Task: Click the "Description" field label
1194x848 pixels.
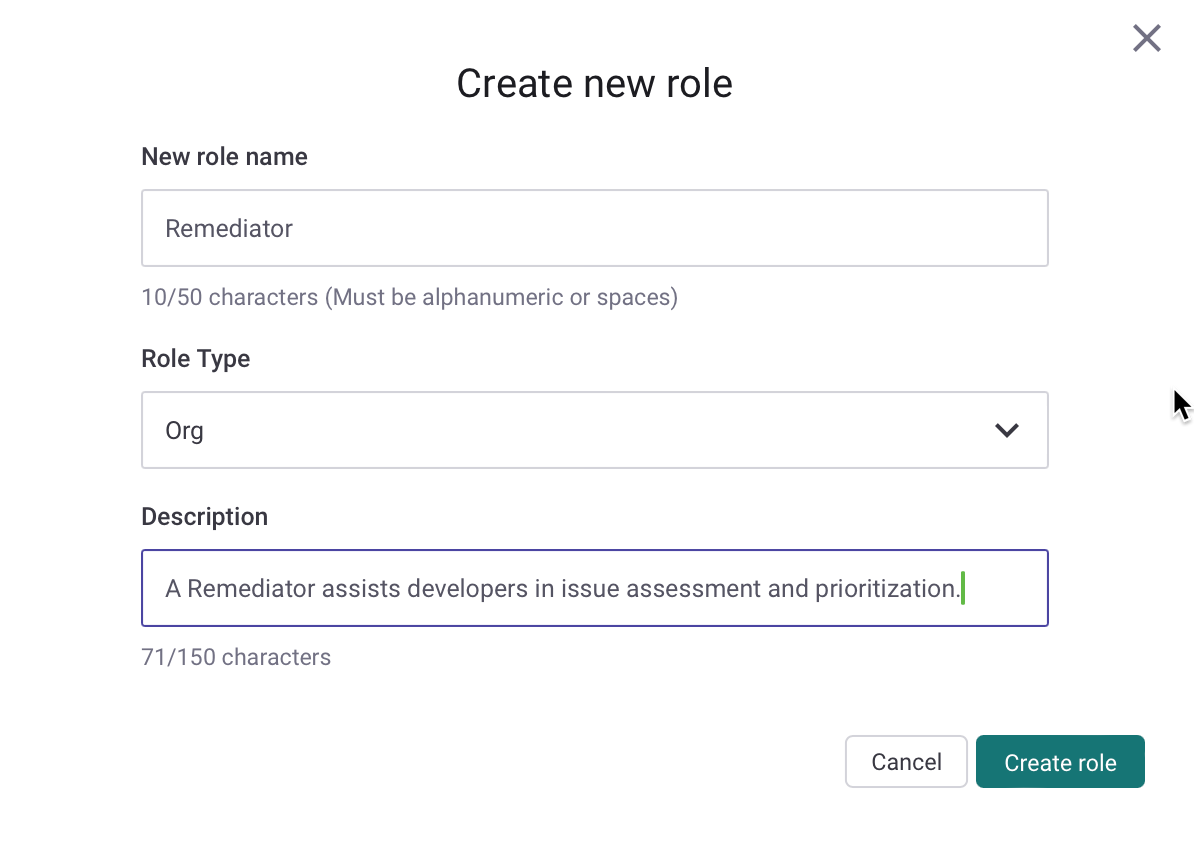Action: tap(204, 517)
